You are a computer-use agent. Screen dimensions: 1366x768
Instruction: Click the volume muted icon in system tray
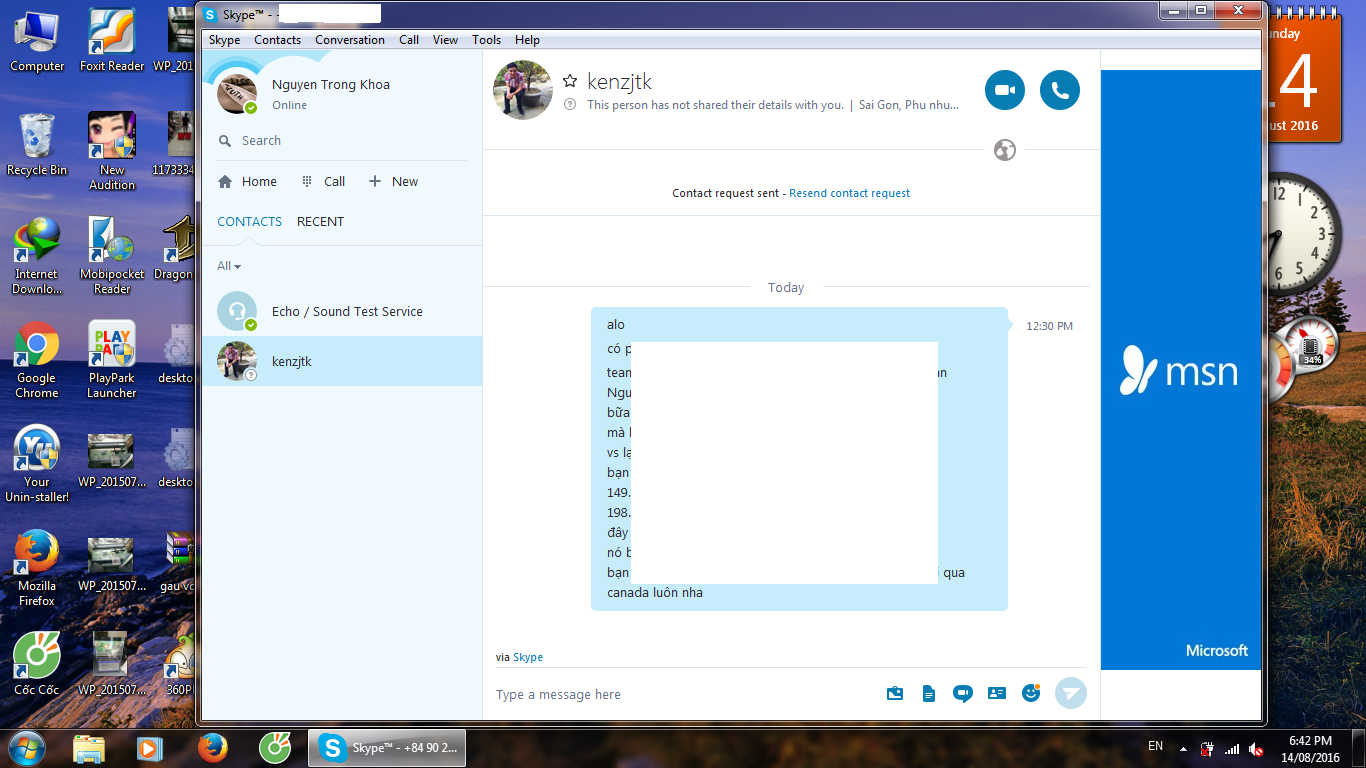point(1257,748)
